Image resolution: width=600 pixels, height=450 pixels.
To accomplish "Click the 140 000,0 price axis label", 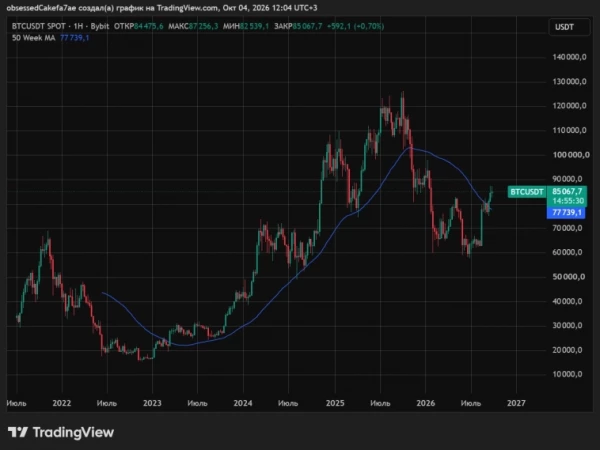I will 569,57.
